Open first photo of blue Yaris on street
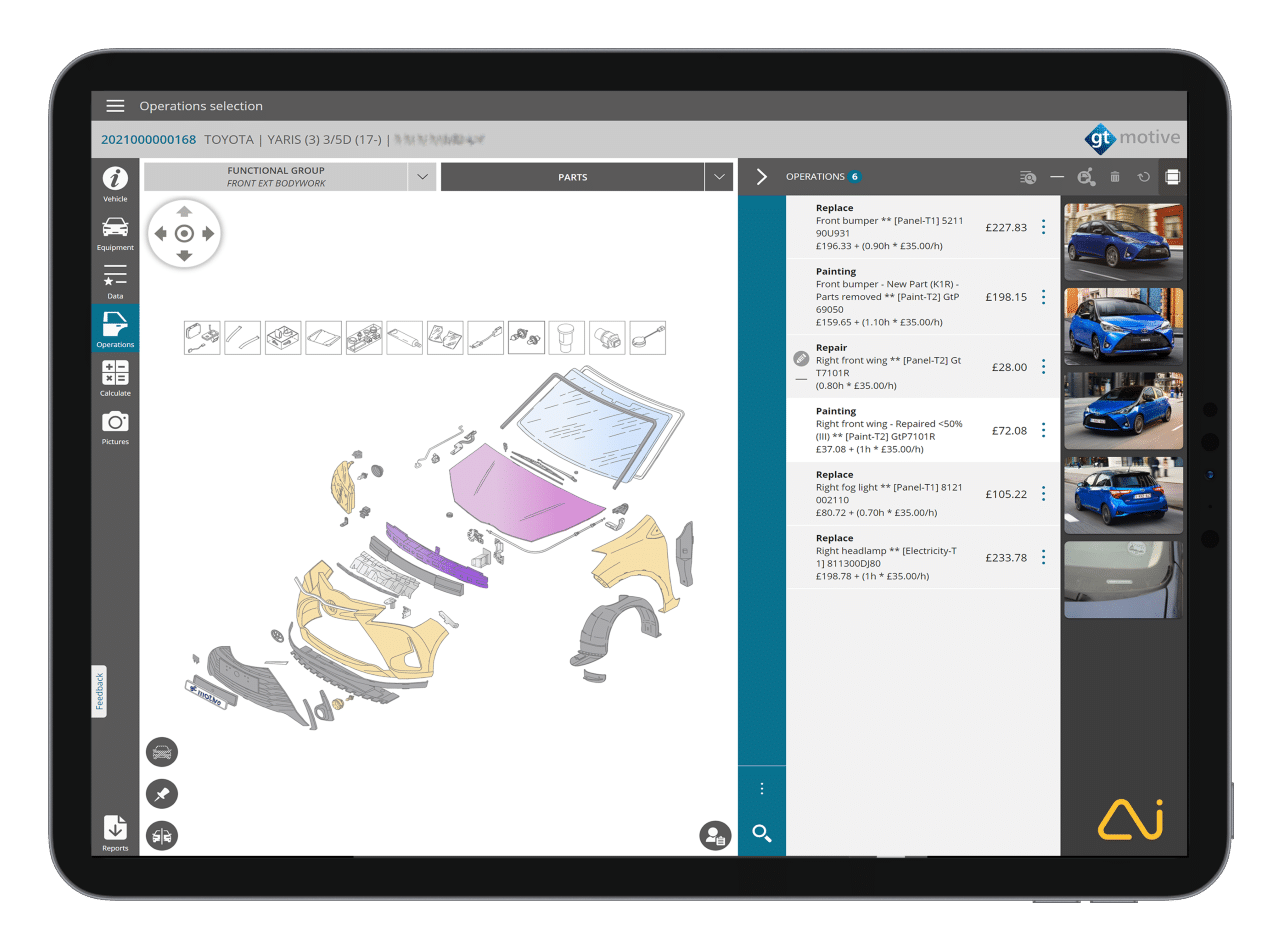The height and width of the screenshot is (949, 1280). point(1124,242)
